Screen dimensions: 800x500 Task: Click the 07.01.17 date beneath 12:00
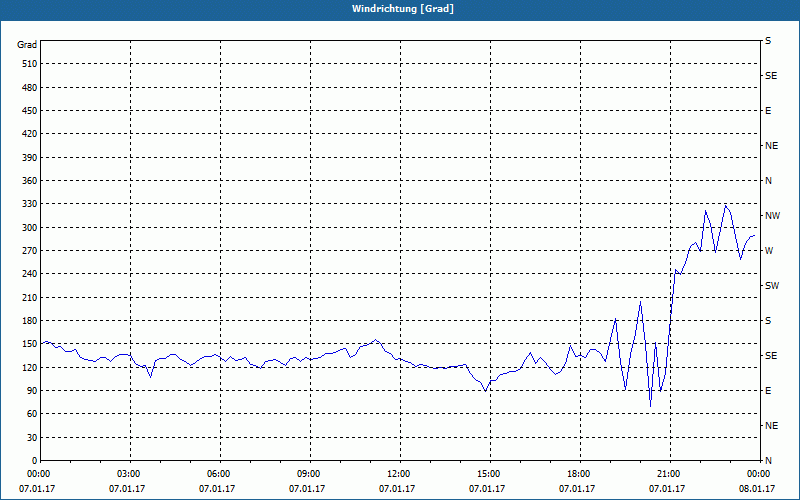[396, 489]
